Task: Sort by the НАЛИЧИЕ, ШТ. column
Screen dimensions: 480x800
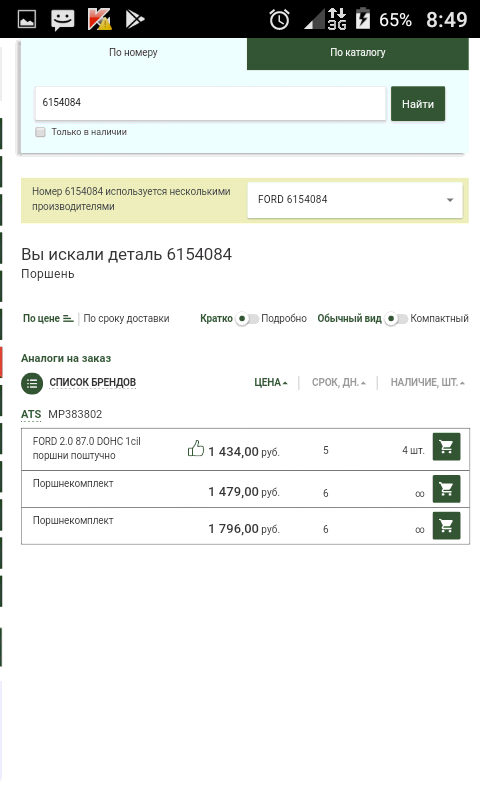Action: (x=427, y=383)
